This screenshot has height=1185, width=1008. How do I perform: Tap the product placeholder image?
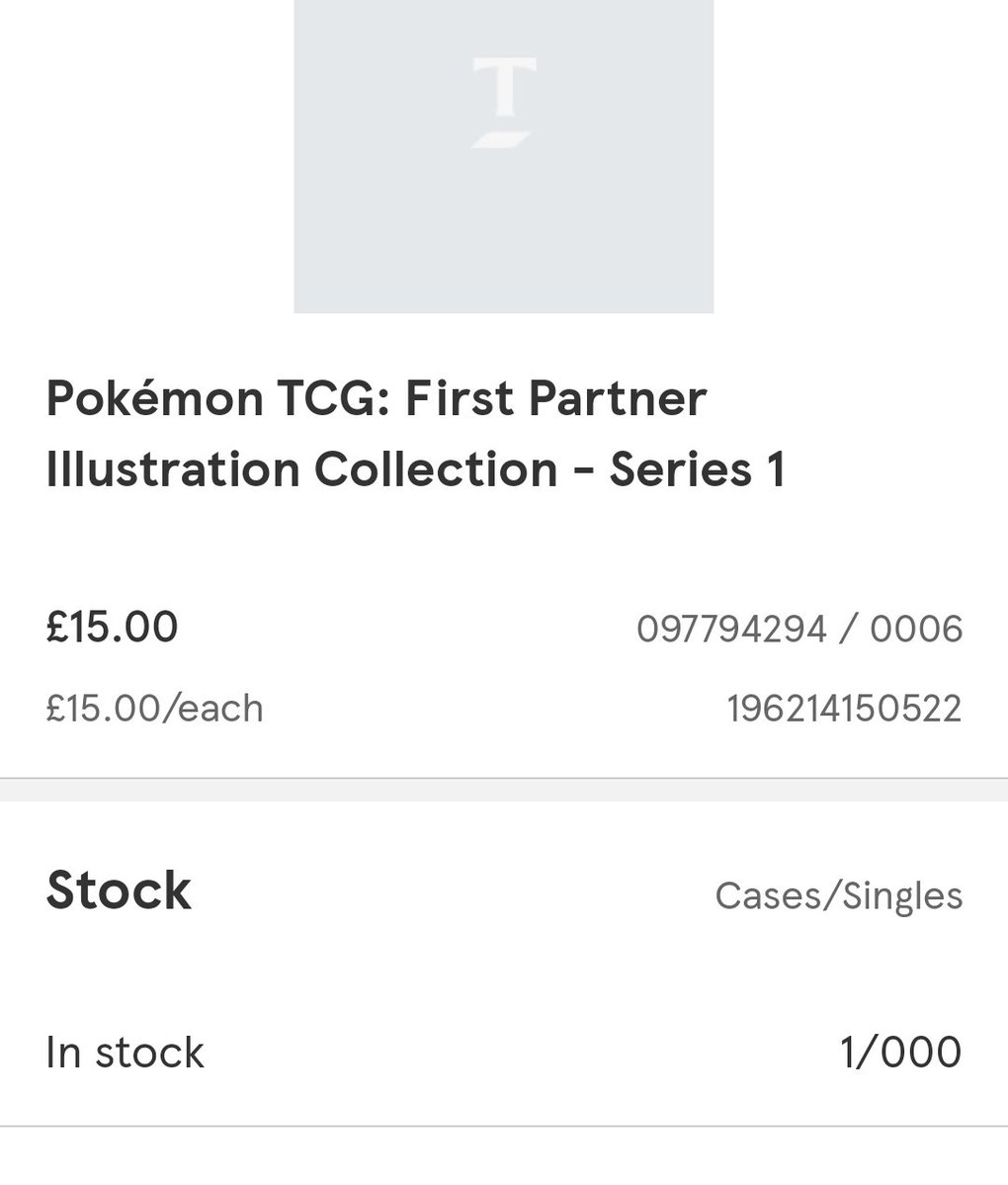[x=503, y=156]
